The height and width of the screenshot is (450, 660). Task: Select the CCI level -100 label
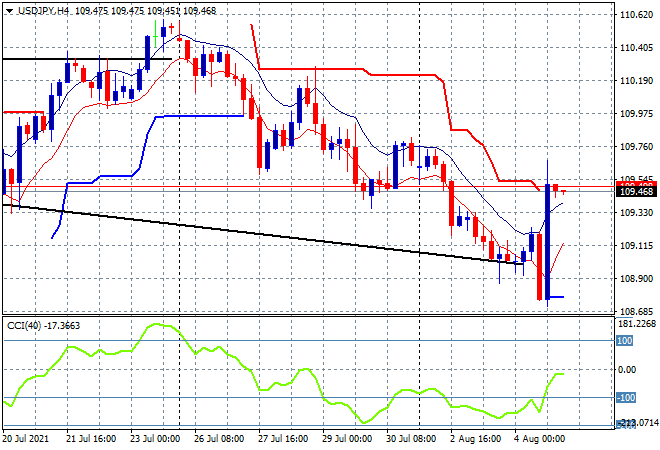(x=626, y=397)
